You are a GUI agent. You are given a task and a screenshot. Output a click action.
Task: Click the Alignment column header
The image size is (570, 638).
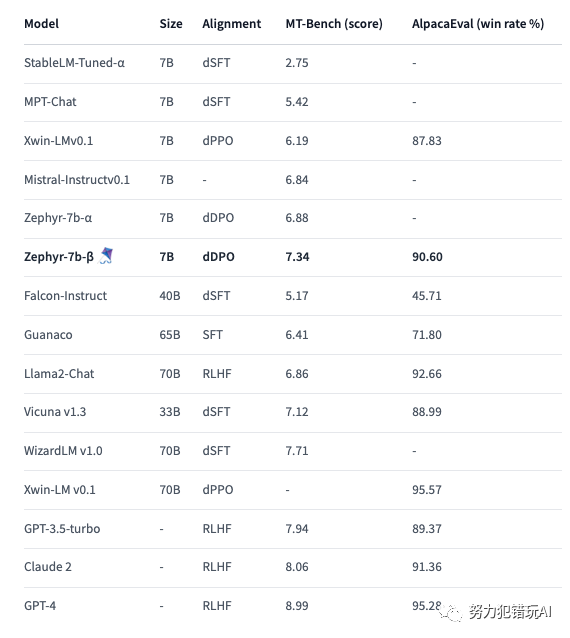[x=231, y=24]
